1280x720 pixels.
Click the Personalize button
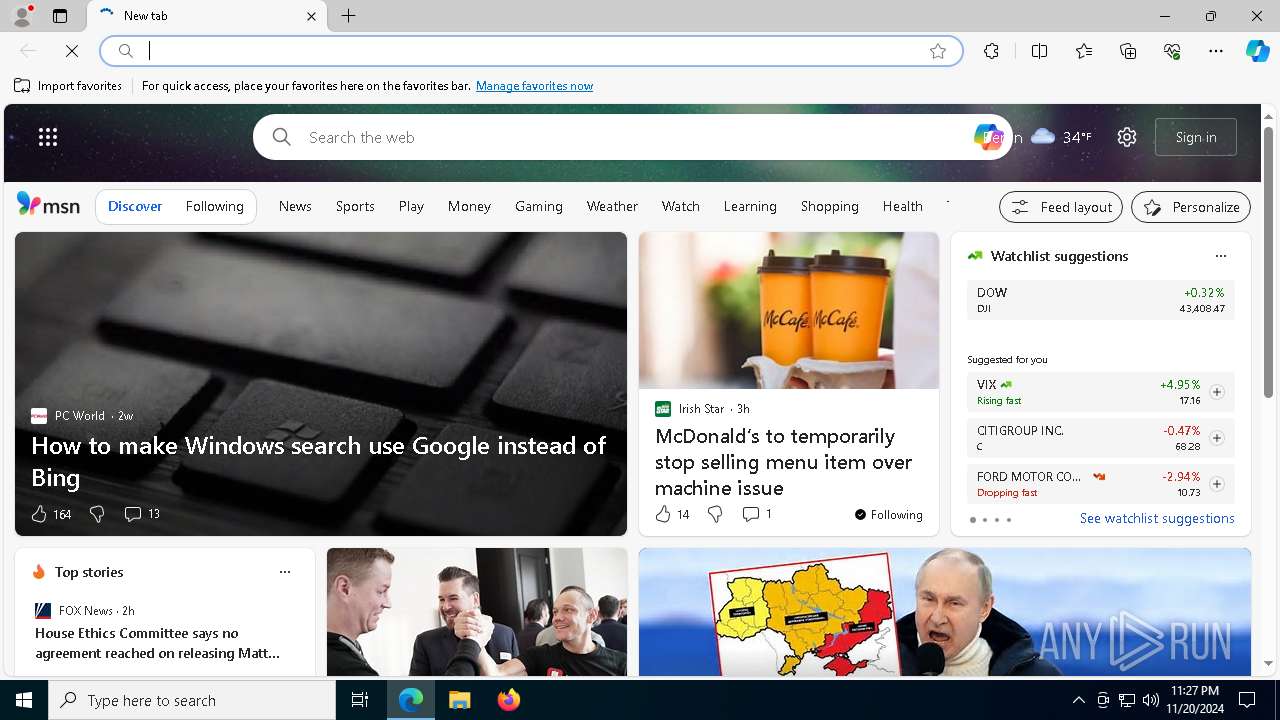[x=1191, y=207]
